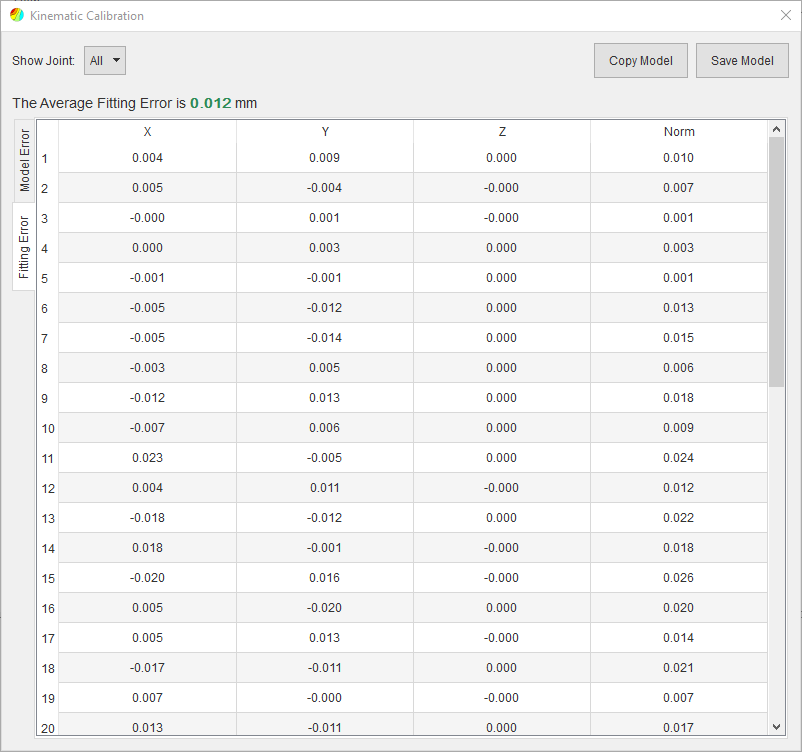This screenshot has height=752, width=802.
Task: Click Norm value 0.024 in row 11
Action: pos(678,458)
